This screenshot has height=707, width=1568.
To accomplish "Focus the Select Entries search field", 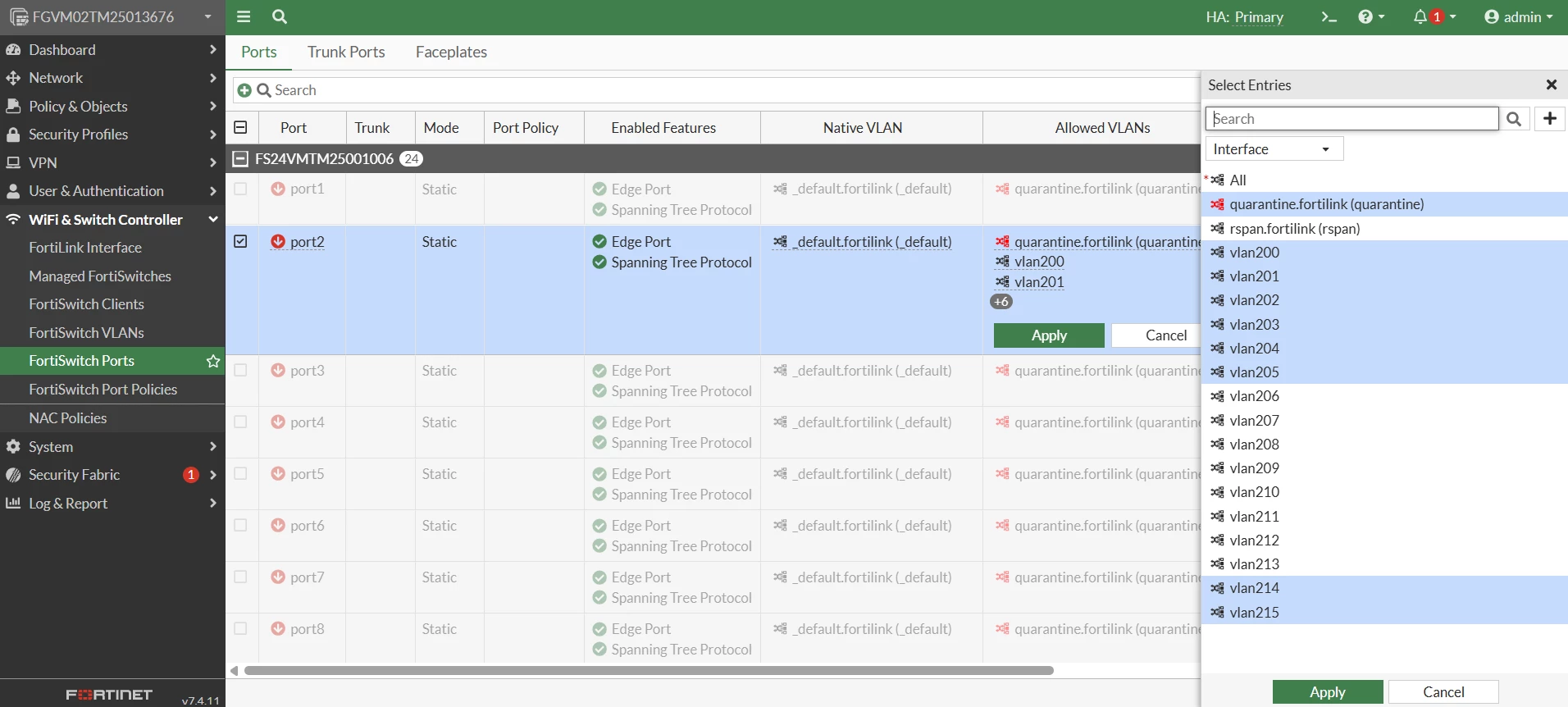I will pos(1351,119).
